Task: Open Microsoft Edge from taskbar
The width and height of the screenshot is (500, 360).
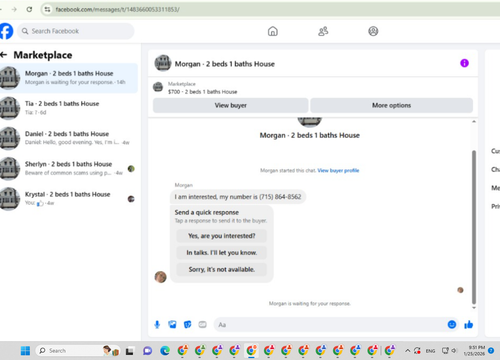Action: click(x=165, y=351)
